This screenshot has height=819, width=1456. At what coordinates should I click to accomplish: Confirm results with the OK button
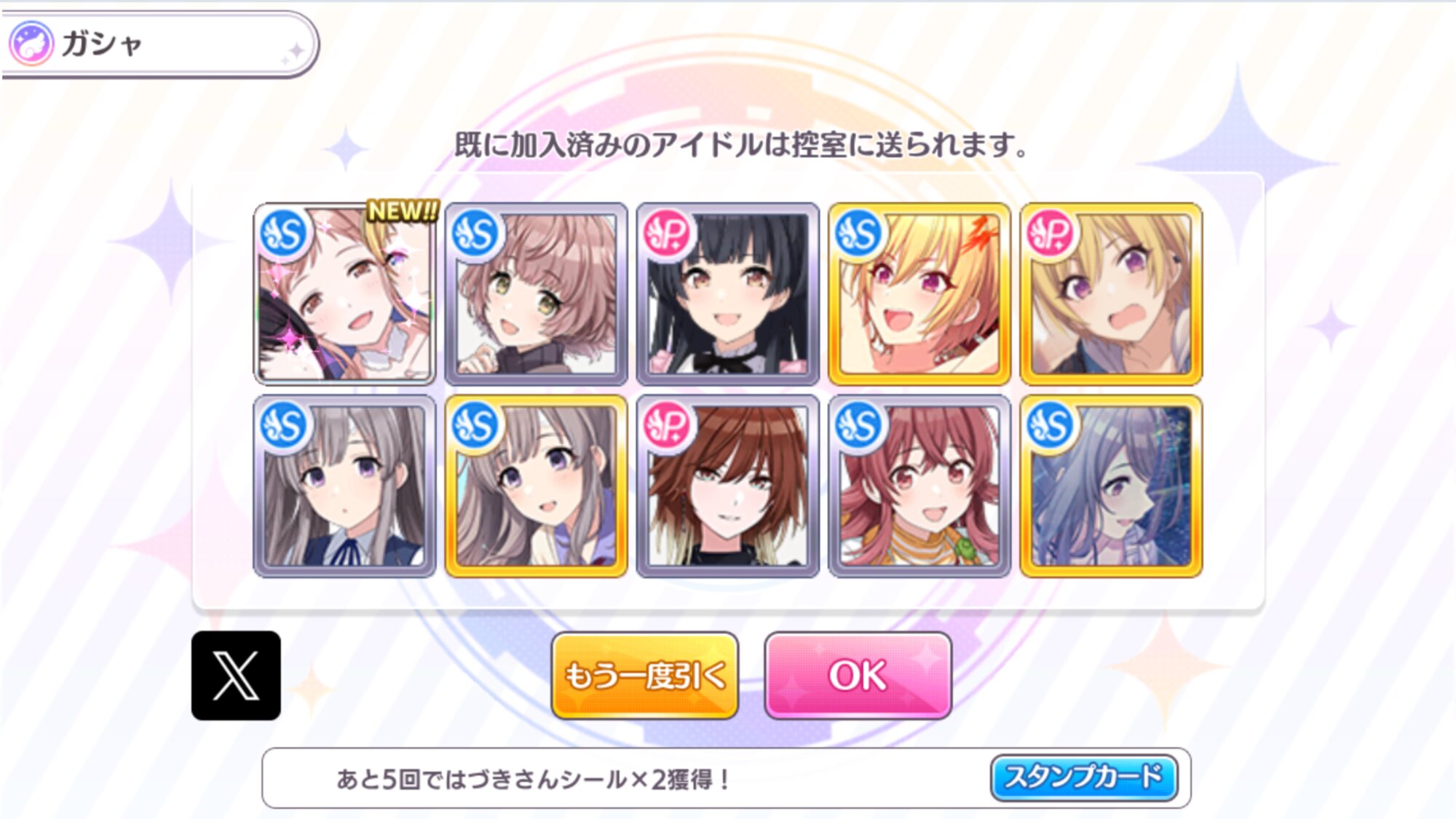(x=858, y=676)
